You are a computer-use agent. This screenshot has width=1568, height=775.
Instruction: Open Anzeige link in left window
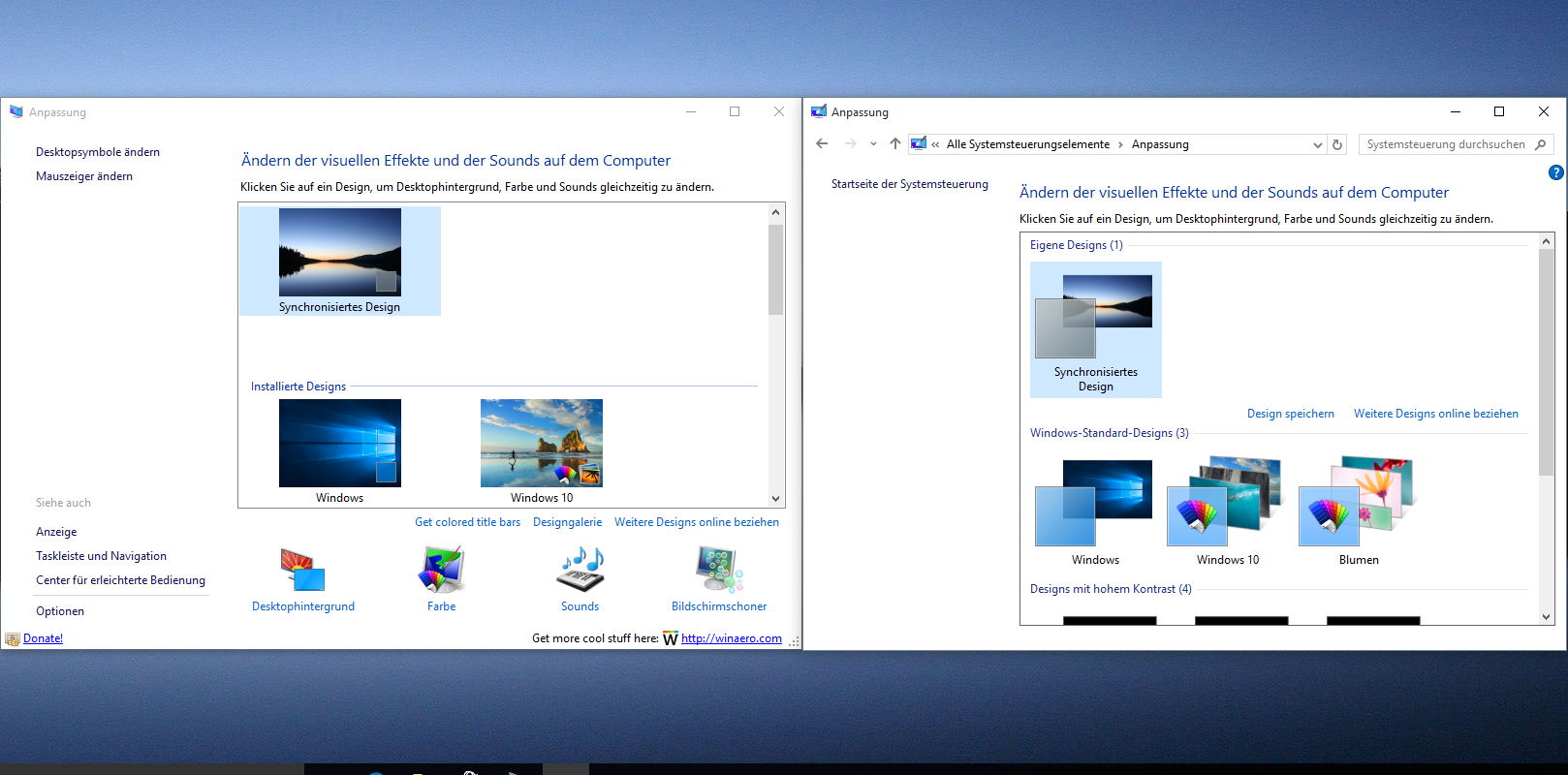click(56, 532)
